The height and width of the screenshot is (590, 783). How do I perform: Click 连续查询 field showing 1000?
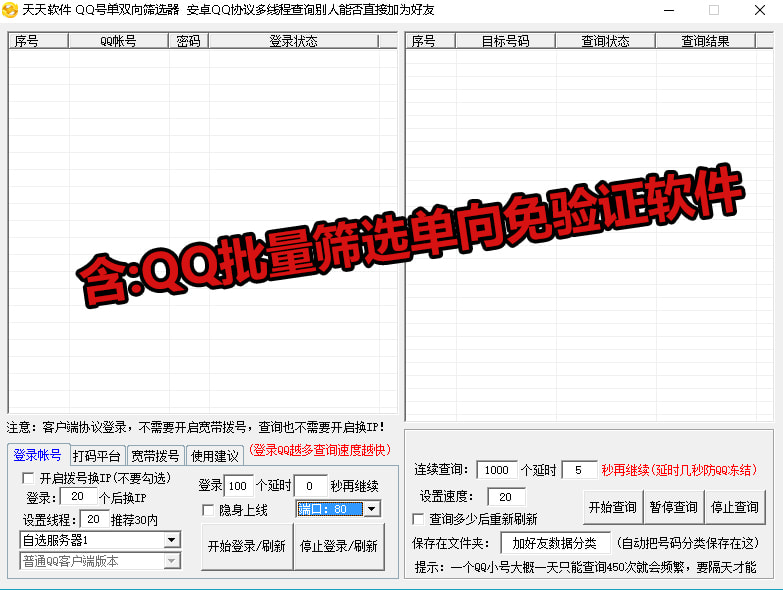tap(496, 470)
